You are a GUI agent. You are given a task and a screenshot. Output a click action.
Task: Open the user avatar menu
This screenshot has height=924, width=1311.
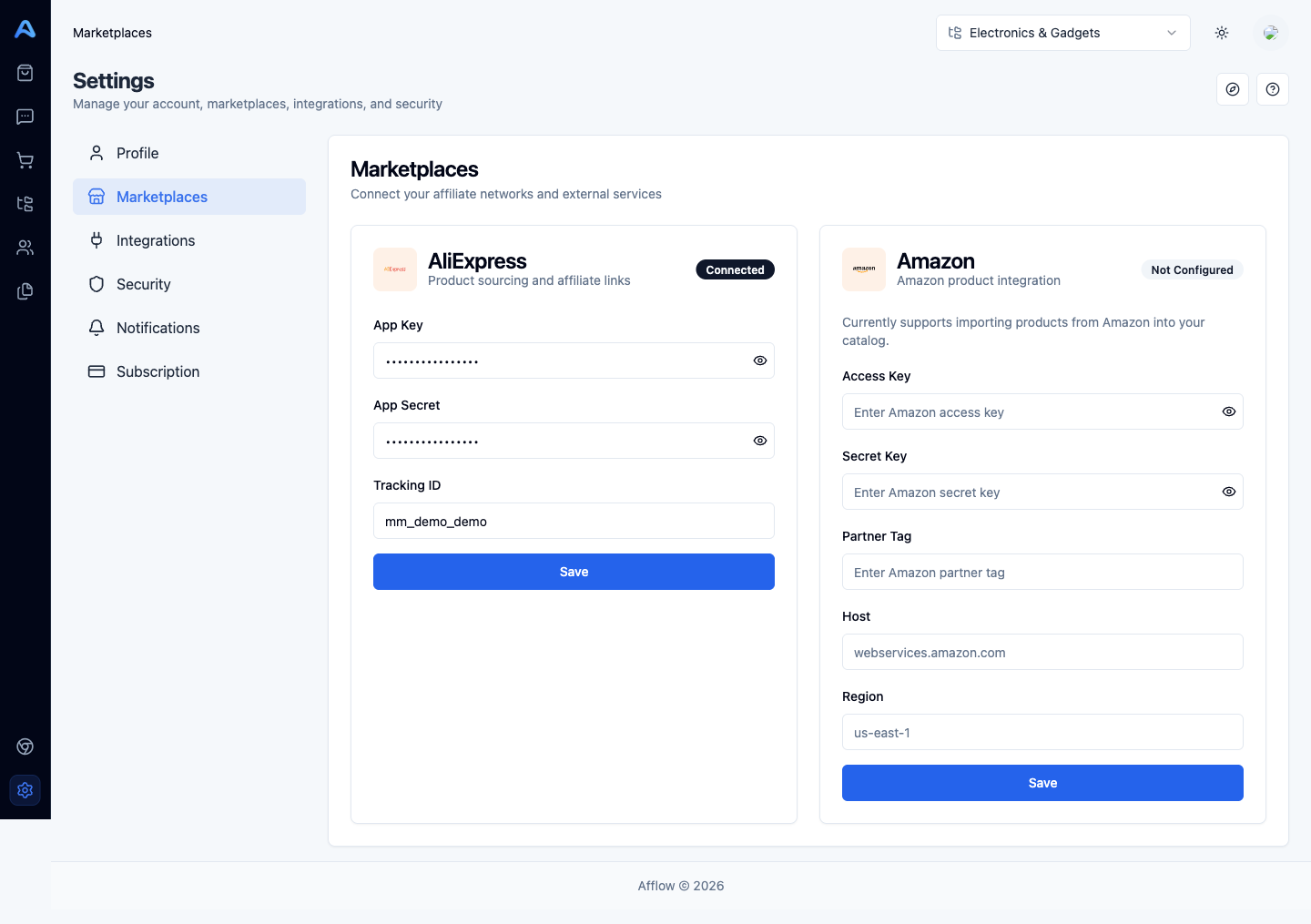click(x=1271, y=33)
